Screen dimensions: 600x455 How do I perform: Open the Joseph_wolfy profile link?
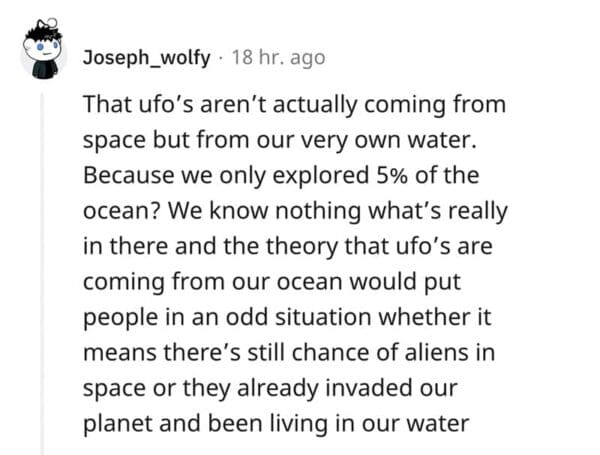click(146, 58)
